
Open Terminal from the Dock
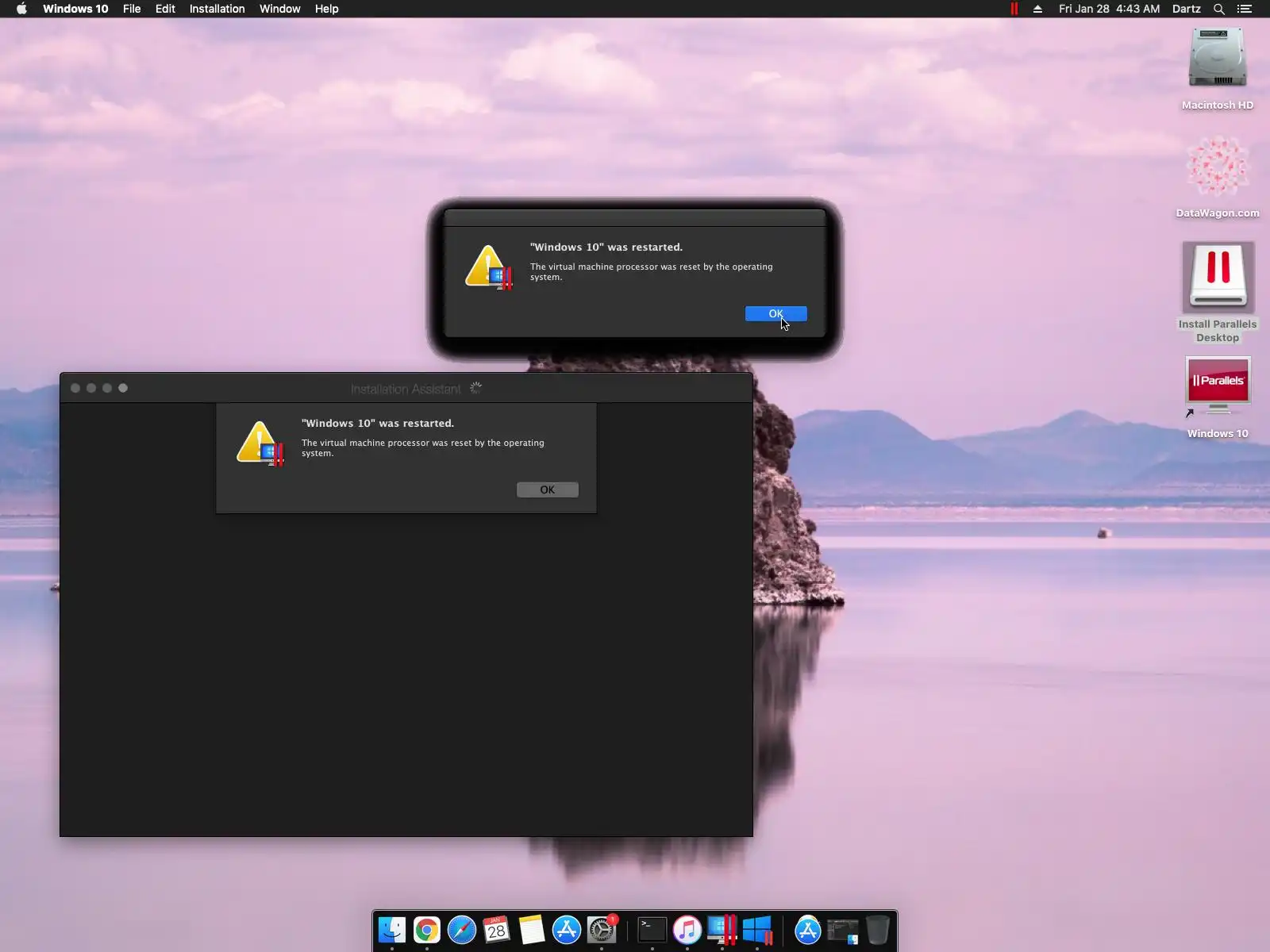click(x=652, y=930)
